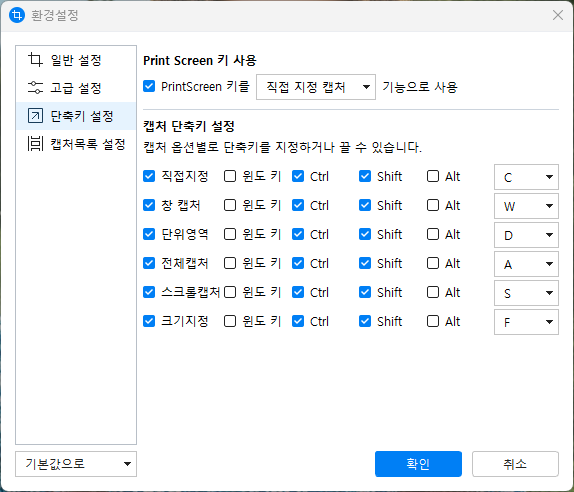Uncheck Shift in the 직접지정 row
Image resolution: width=574 pixels, height=492 pixels.
click(365, 176)
